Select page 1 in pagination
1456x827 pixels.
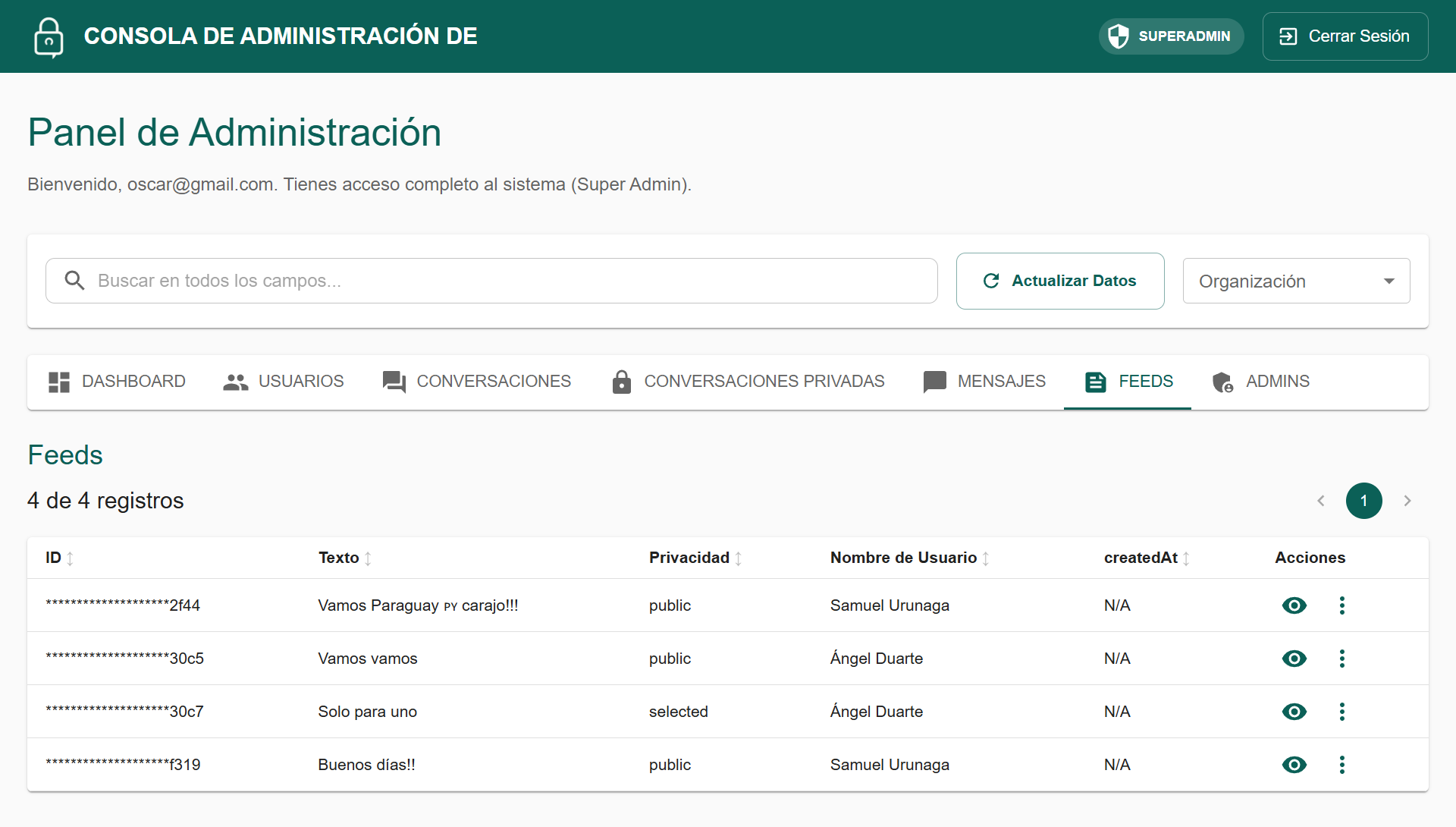[1364, 501]
